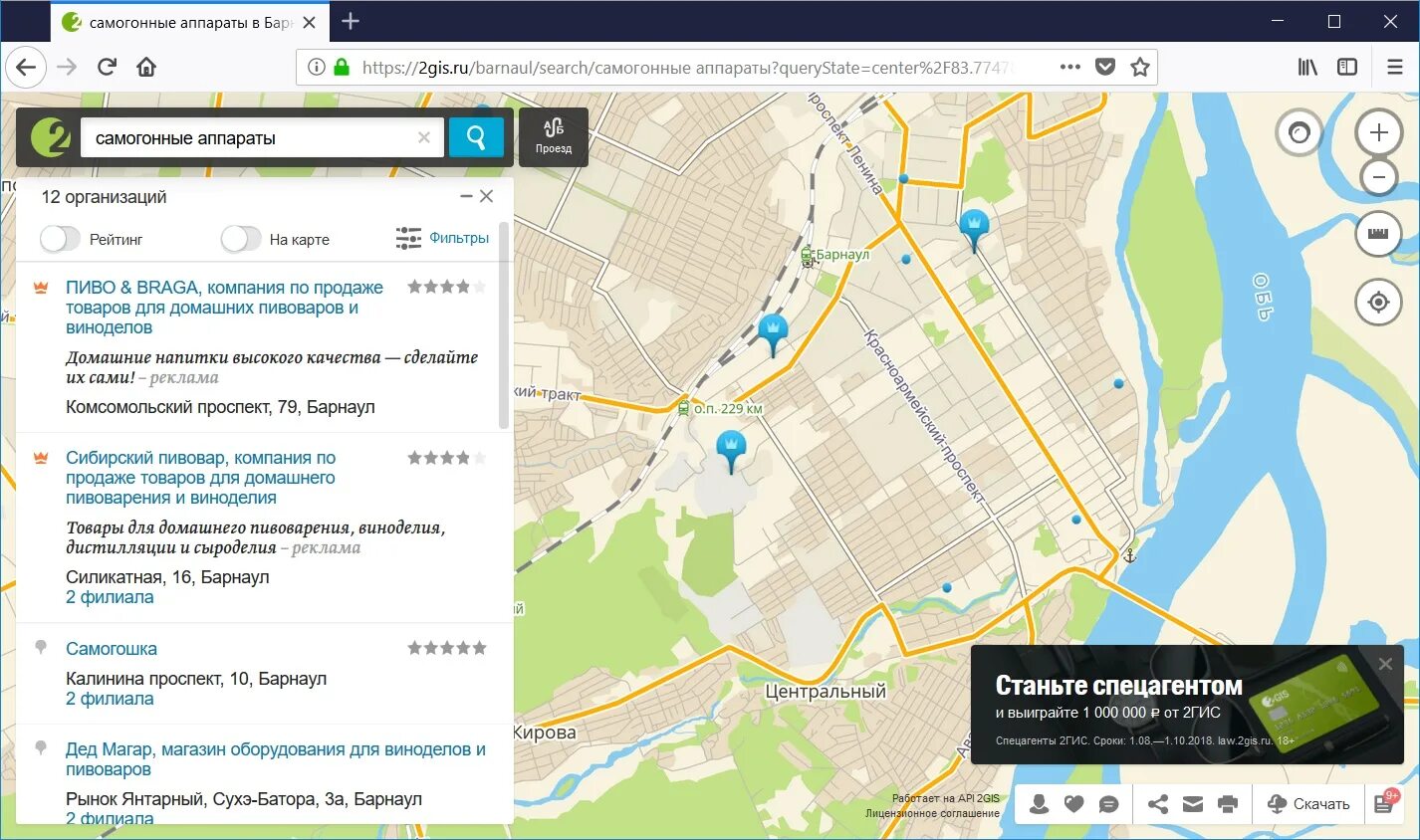Viewport: 1420px width, 840px height.
Task: Click the Центральный district label on the map
Action: pyautogui.click(x=826, y=691)
